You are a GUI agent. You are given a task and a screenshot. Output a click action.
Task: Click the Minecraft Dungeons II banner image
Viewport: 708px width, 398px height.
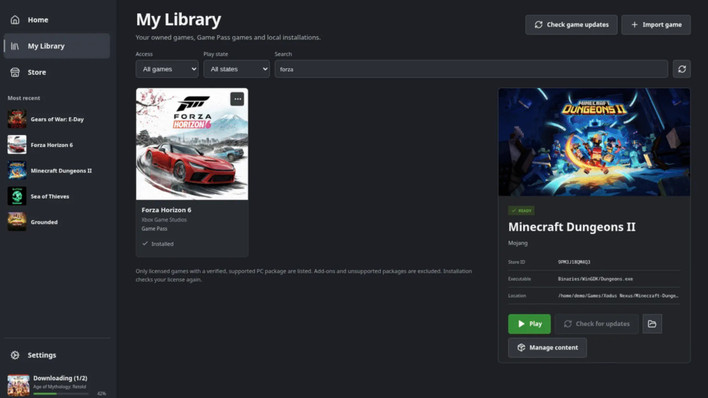[x=594, y=142]
